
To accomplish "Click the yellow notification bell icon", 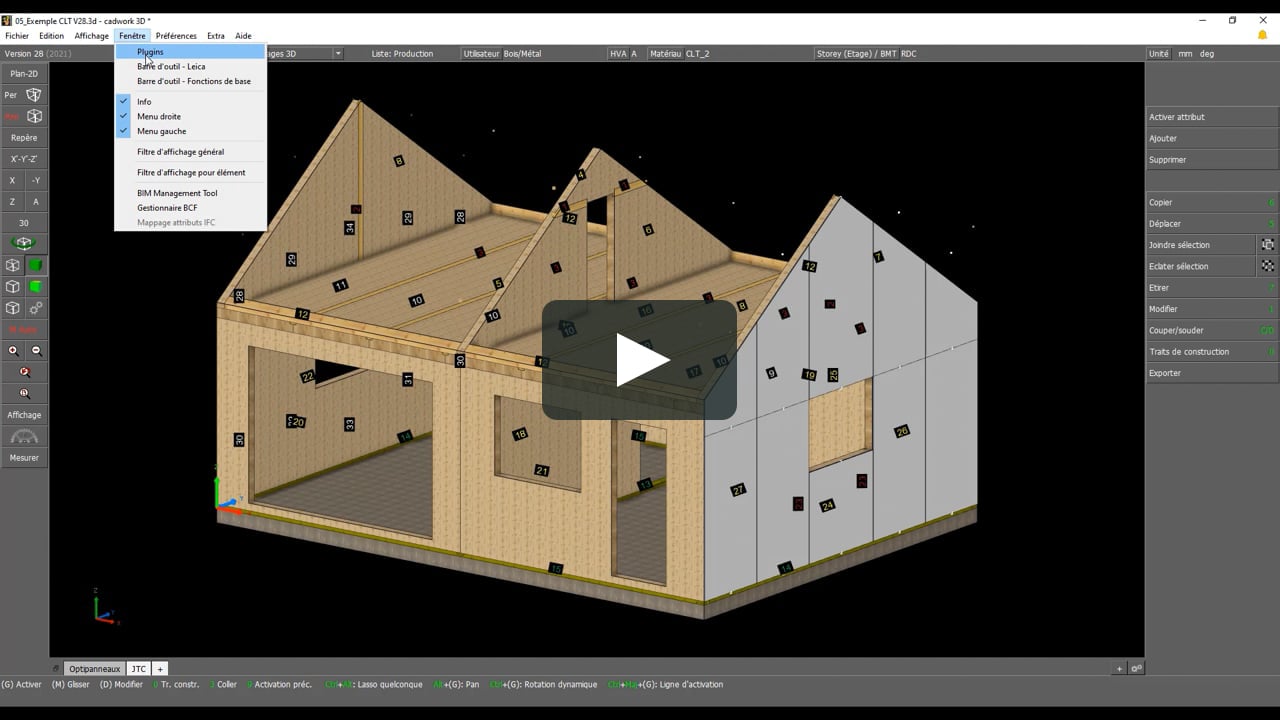I will click(x=1262, y=35).
